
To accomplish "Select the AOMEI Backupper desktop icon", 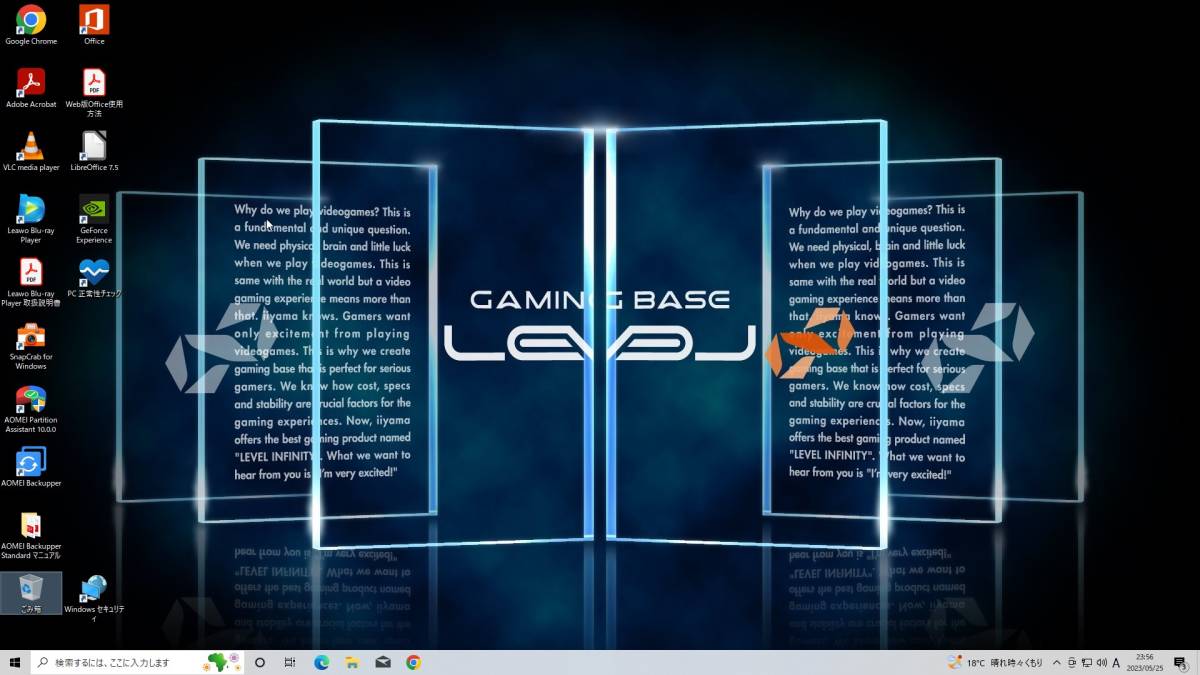I will pyautogui.click(x=31, y=467).
